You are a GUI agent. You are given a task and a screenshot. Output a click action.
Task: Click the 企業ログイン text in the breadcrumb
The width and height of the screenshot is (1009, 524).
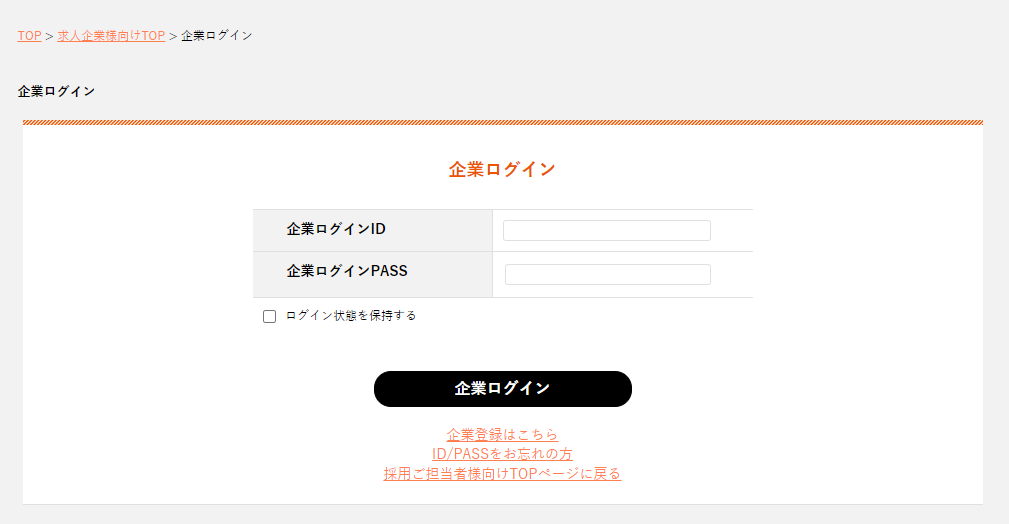tap(216, 36)
